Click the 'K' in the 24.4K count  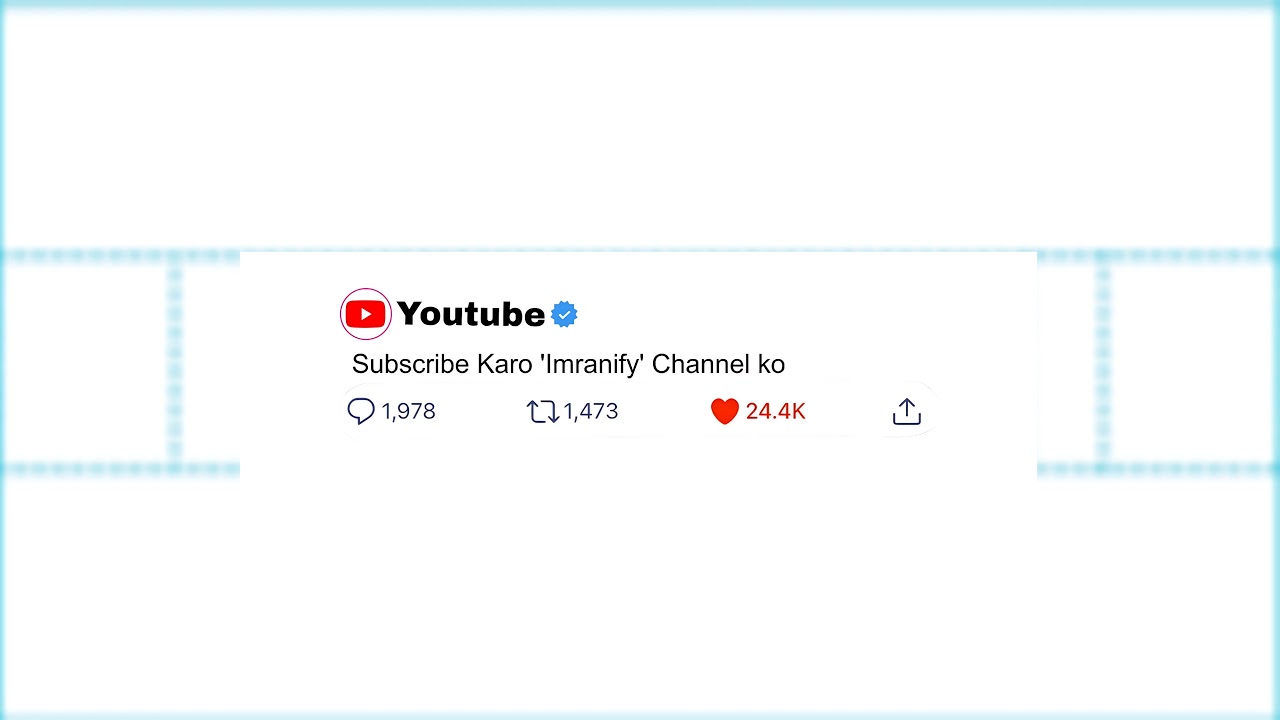pos(798,411)
